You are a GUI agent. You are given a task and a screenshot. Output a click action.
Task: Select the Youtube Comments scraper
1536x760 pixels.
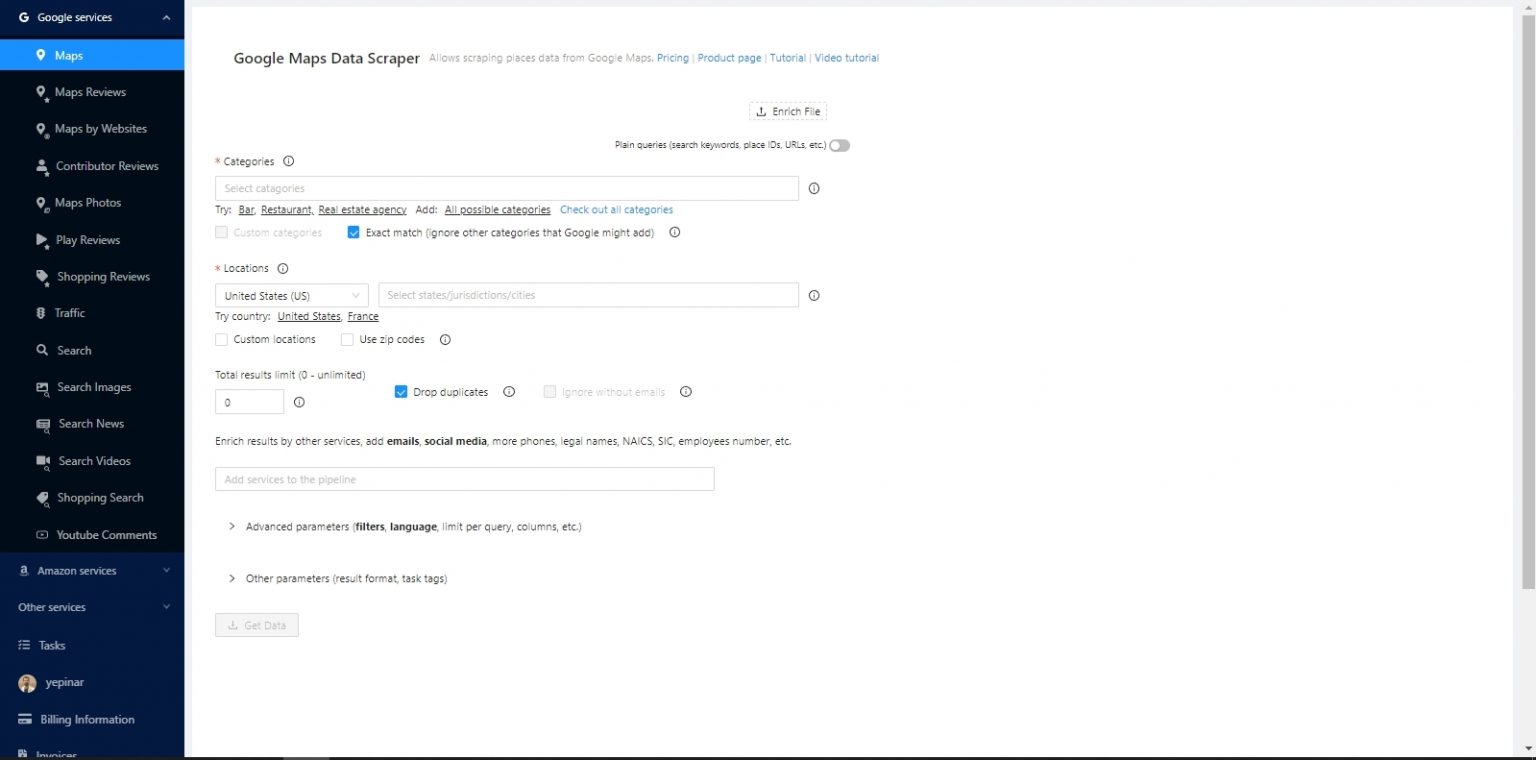[107, 534]
